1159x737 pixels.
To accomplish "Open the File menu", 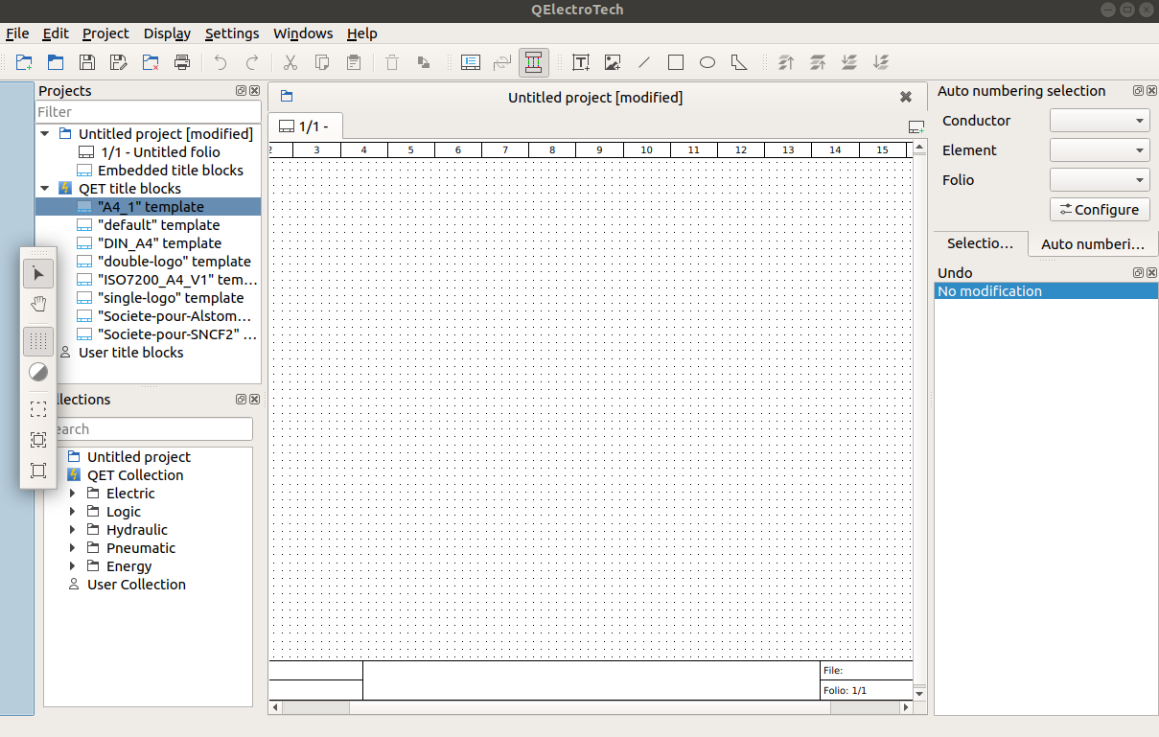I will (17, 33).
